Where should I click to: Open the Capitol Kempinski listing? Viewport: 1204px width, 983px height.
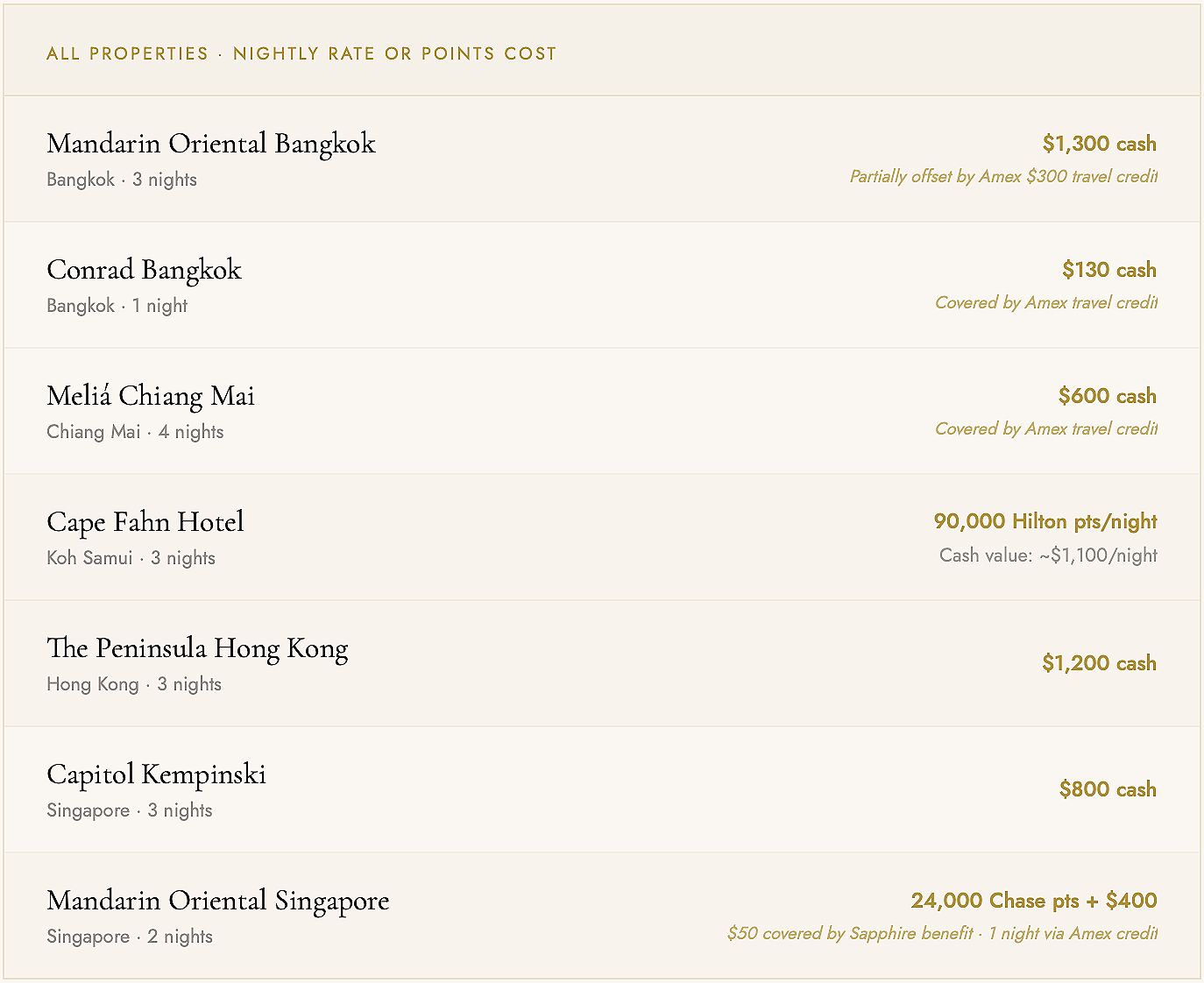(602, 789)
